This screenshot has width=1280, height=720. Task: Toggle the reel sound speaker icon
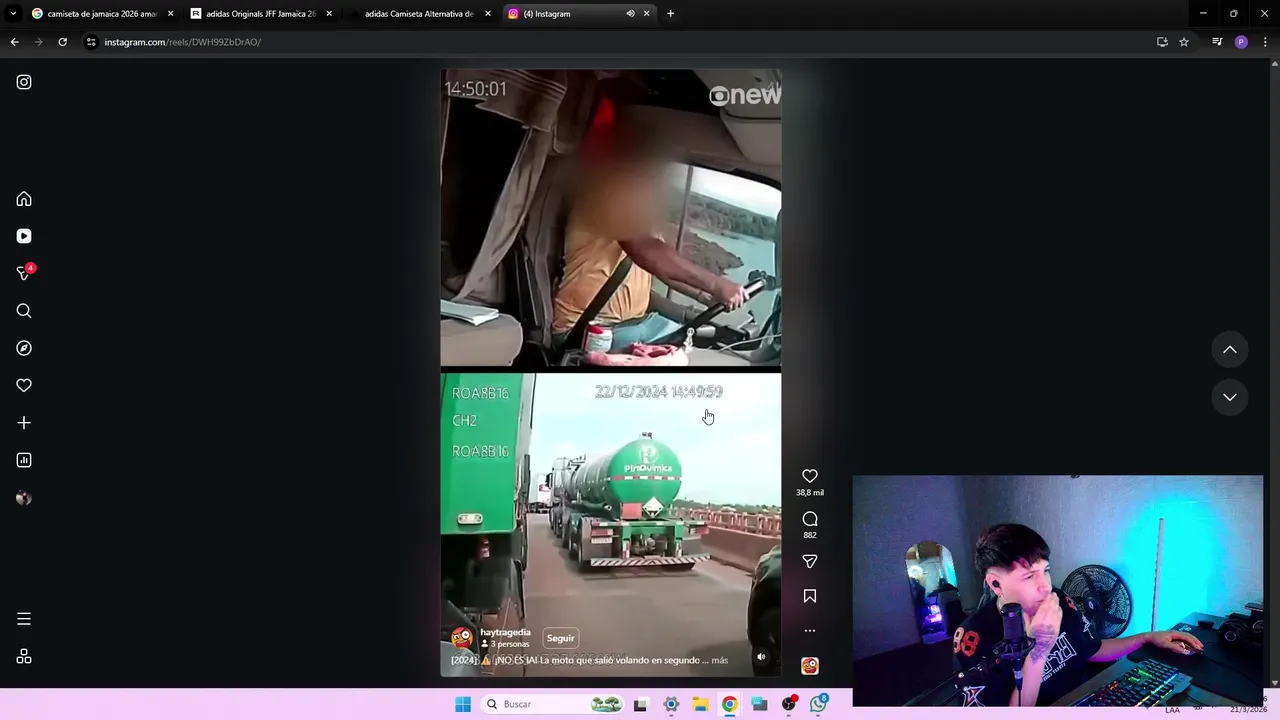coord(761,657)
